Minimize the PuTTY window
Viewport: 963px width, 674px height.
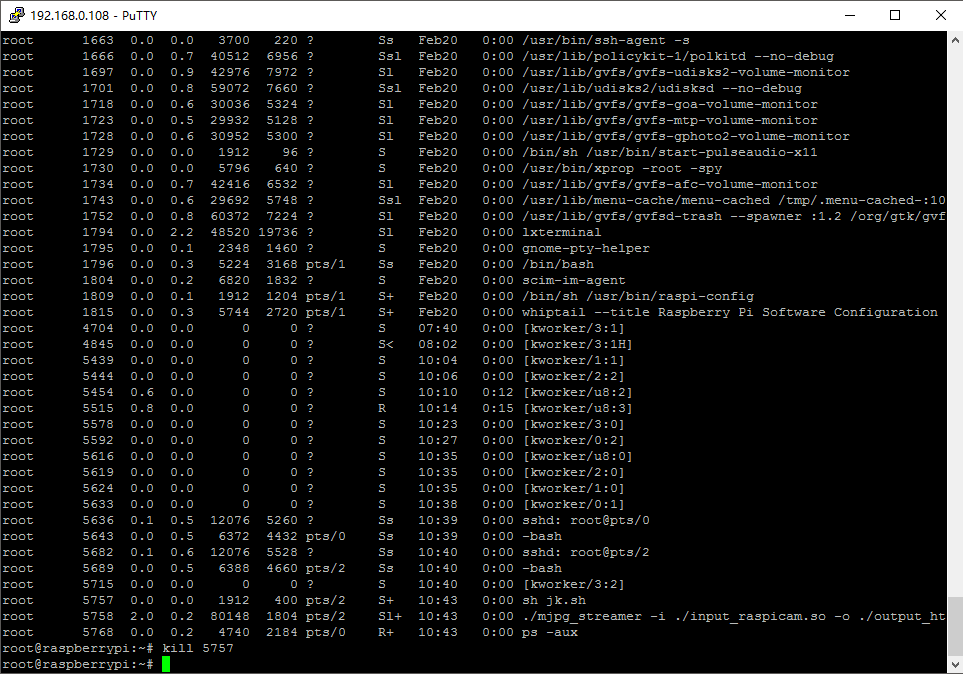point(850,15)
